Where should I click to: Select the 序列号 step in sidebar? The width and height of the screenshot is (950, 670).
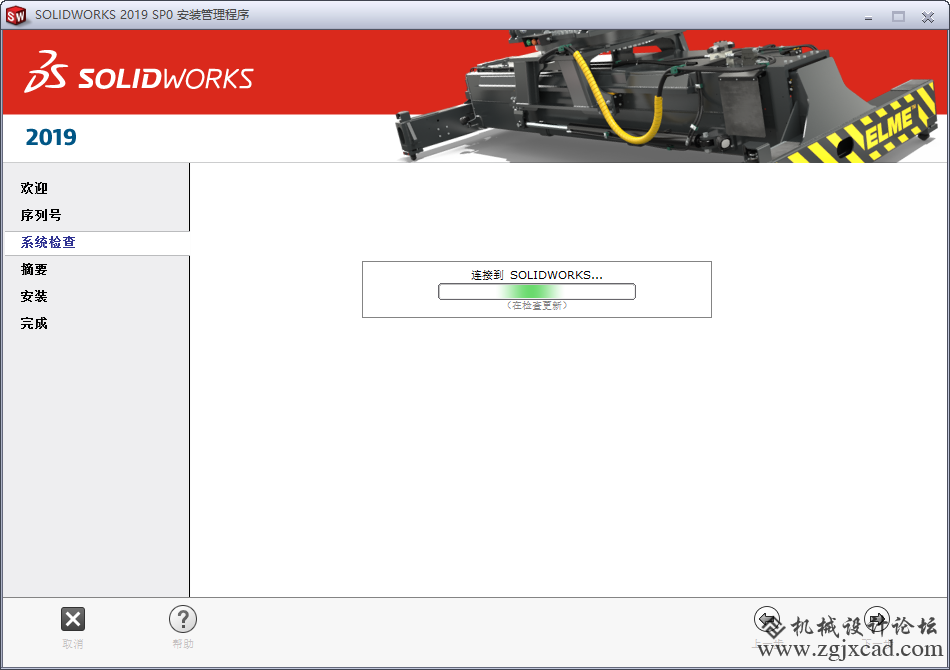tap(41, 215)
